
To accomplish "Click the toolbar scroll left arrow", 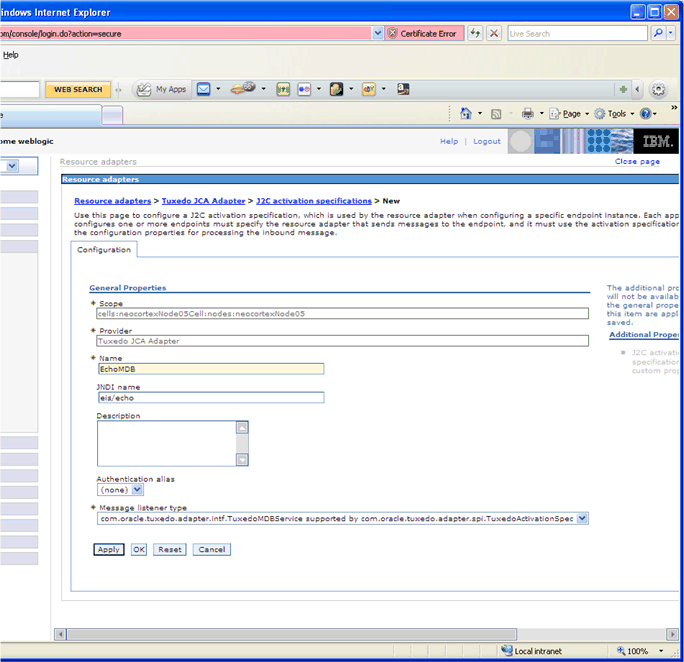I will (x=637, y=89).
